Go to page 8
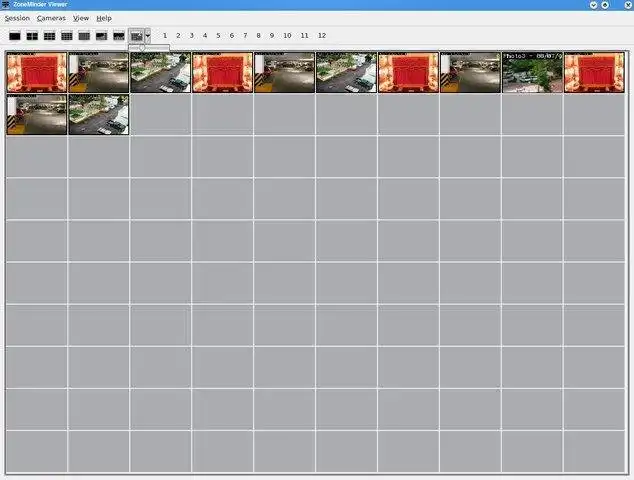This screenshot has height=480, width=634. 258,36
